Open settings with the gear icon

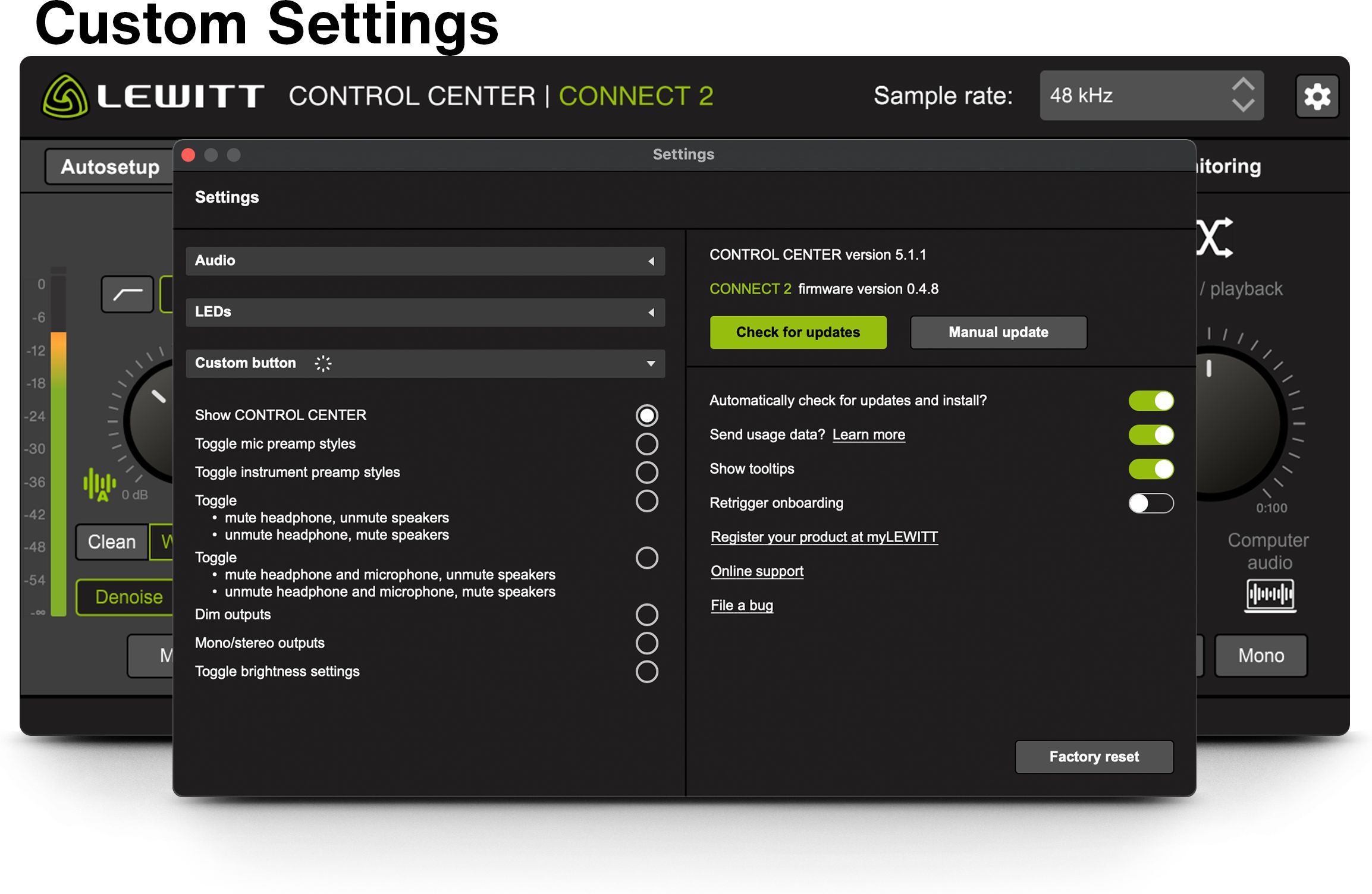coord(1317,96)
